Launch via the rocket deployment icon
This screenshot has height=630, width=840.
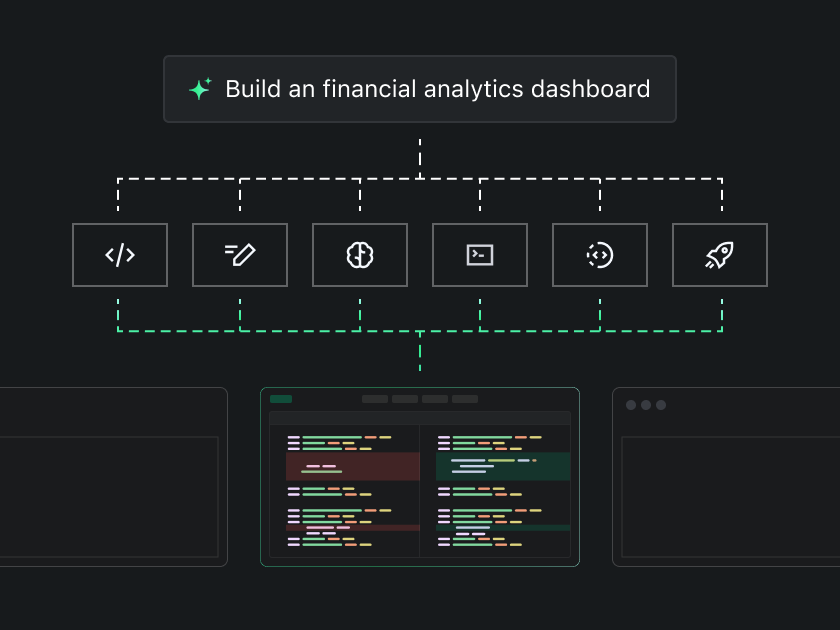point(720,255)
